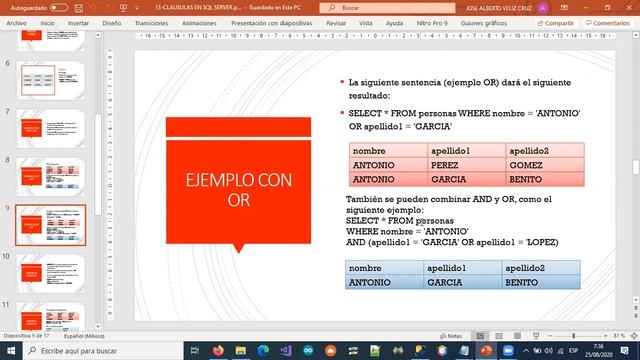Start slideshow from status bar icon
640x360 pixels.
[536, 336]
